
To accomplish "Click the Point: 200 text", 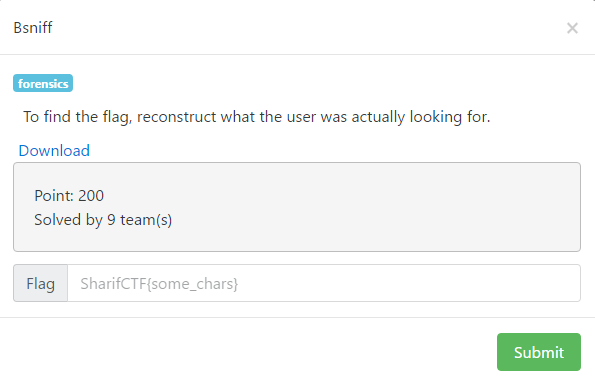I will 69,196.
